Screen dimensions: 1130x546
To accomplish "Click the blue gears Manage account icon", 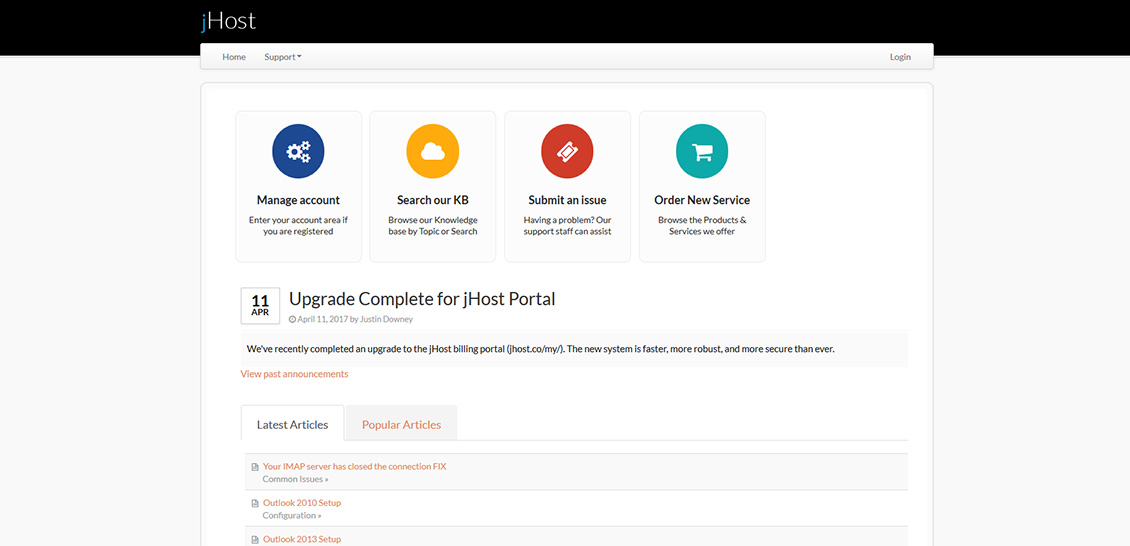I will (x=298, y=151).
